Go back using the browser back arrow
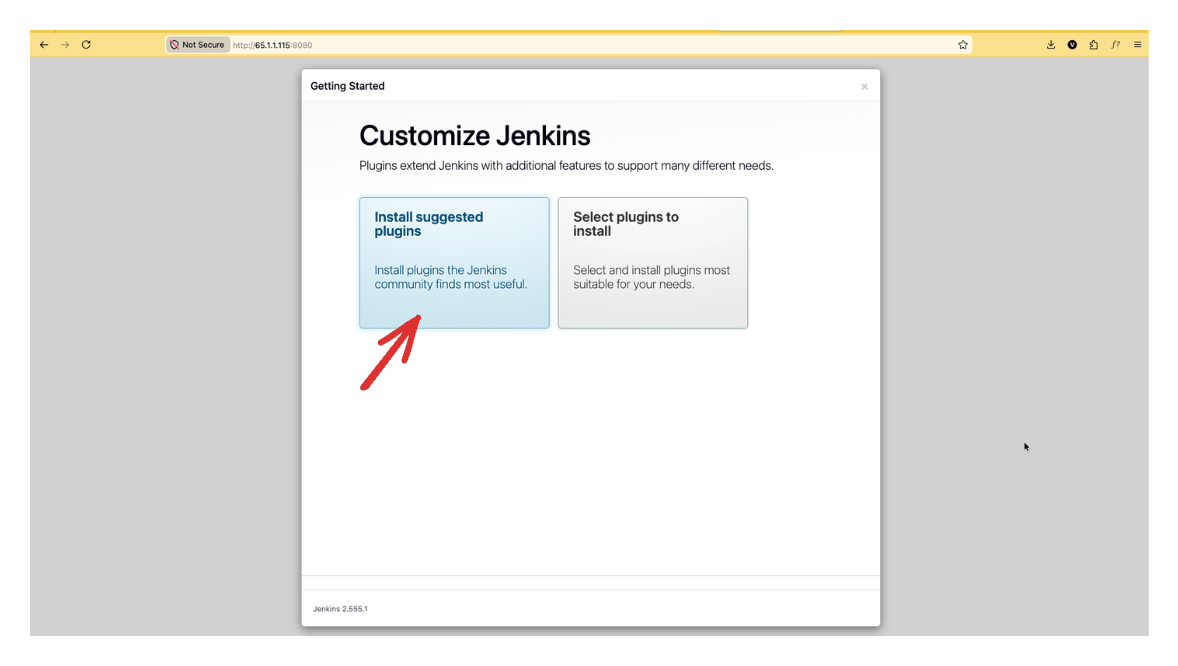The width and height of the screenshot is (1178, 666). pos(44,45)
